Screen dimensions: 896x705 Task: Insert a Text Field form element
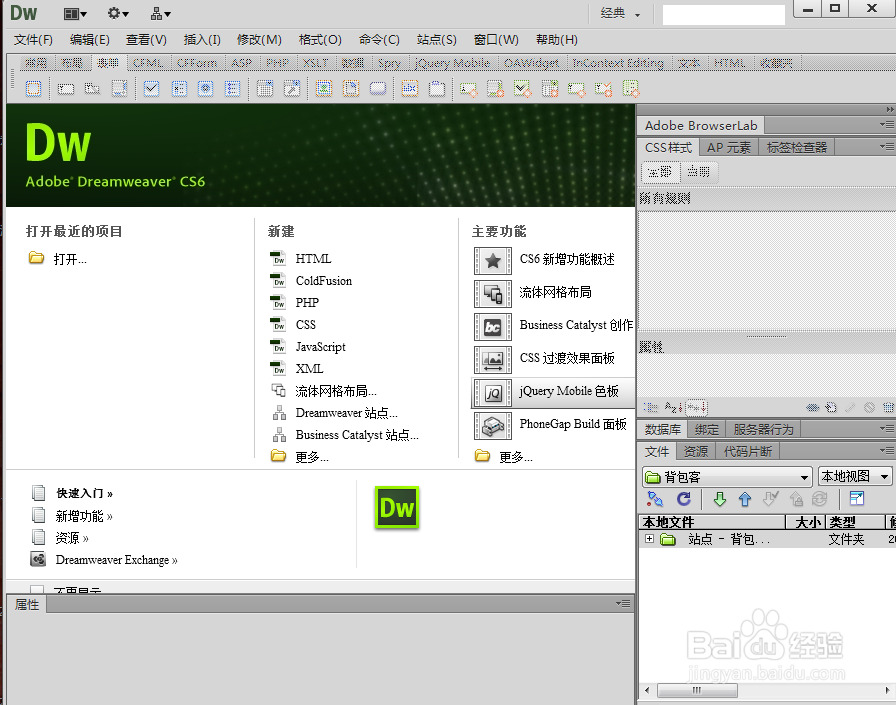pyautogui.click(x=66, y=89)
